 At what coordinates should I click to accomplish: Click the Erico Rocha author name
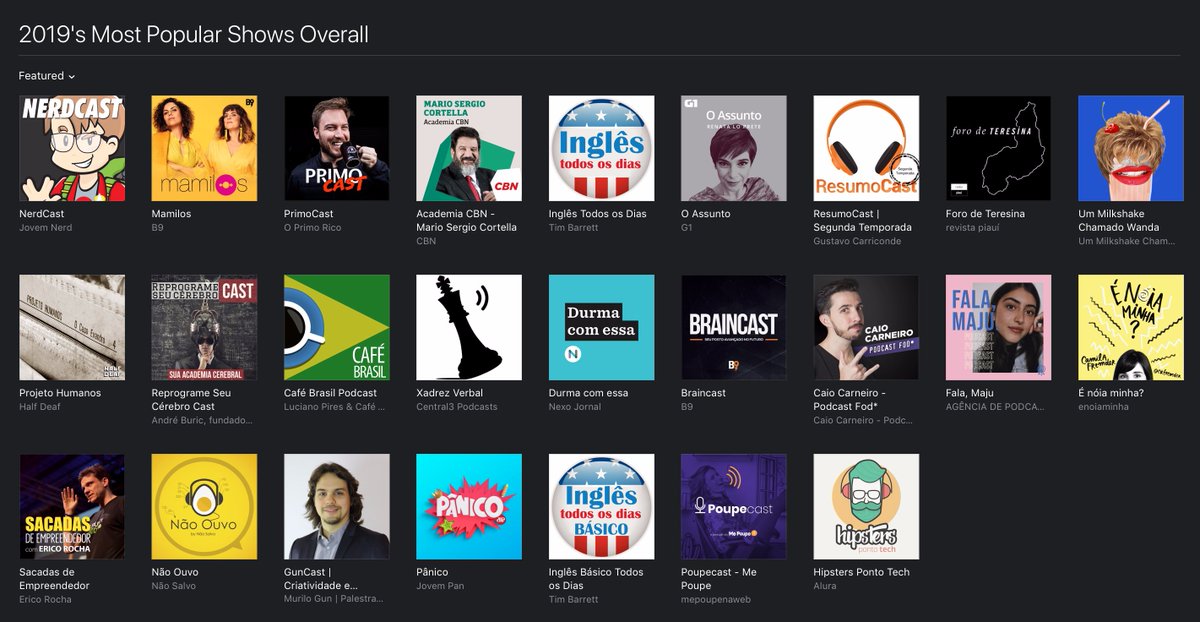pyautogui.click(x=45, y=600)
